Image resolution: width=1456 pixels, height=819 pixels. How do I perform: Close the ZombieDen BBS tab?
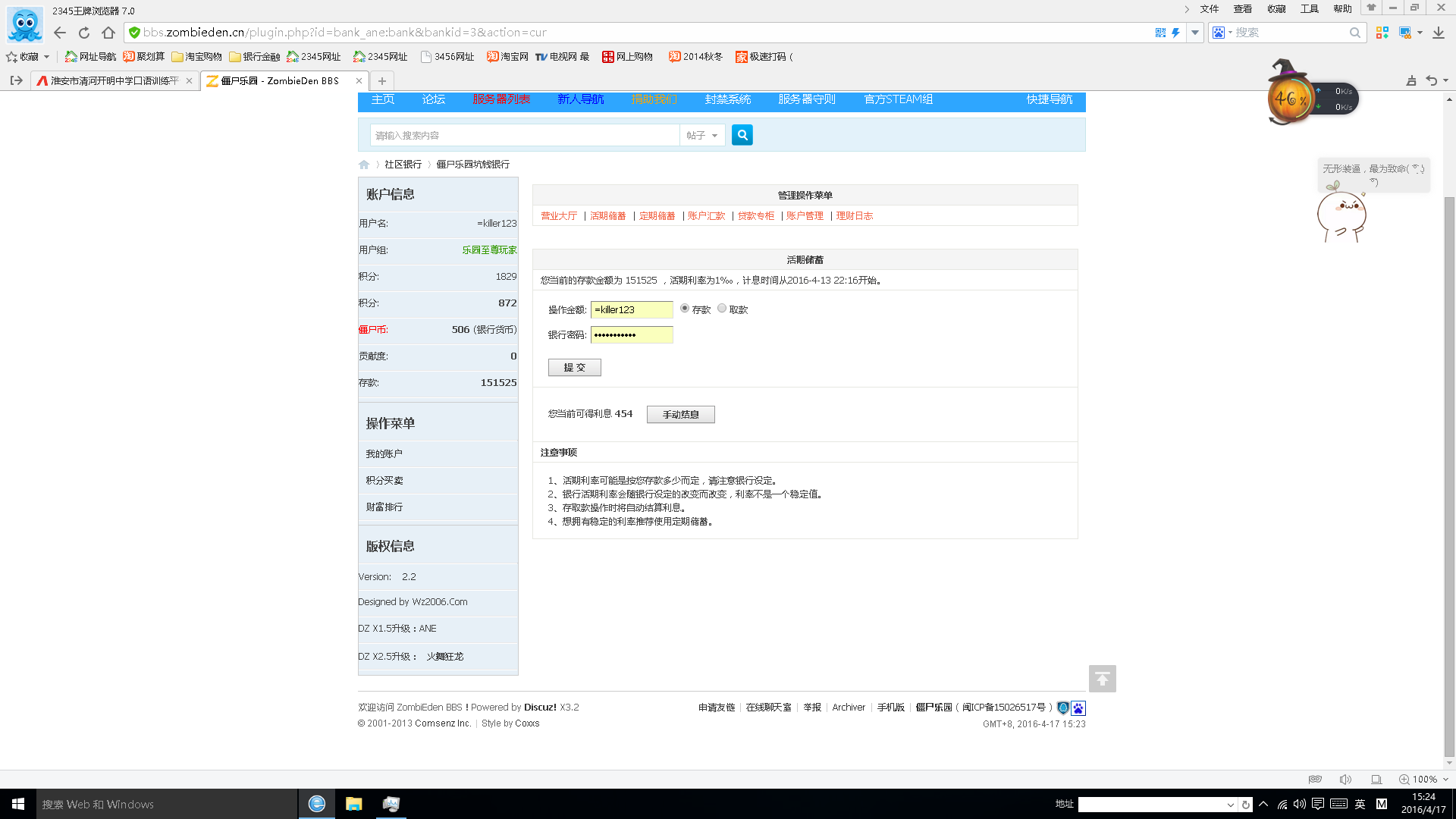(359, 80)
